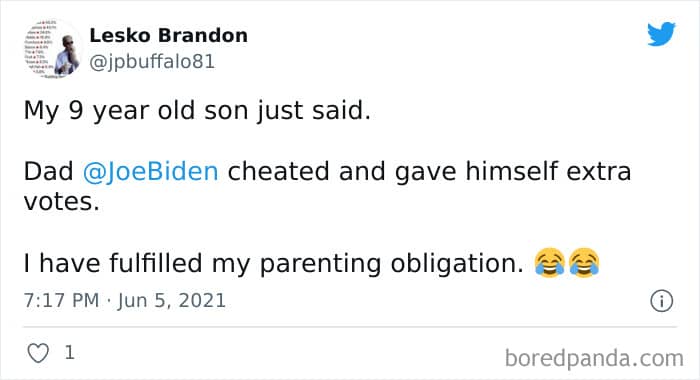
Task: Click the word 'votes.' in tweet
Action: click(61, 201)
